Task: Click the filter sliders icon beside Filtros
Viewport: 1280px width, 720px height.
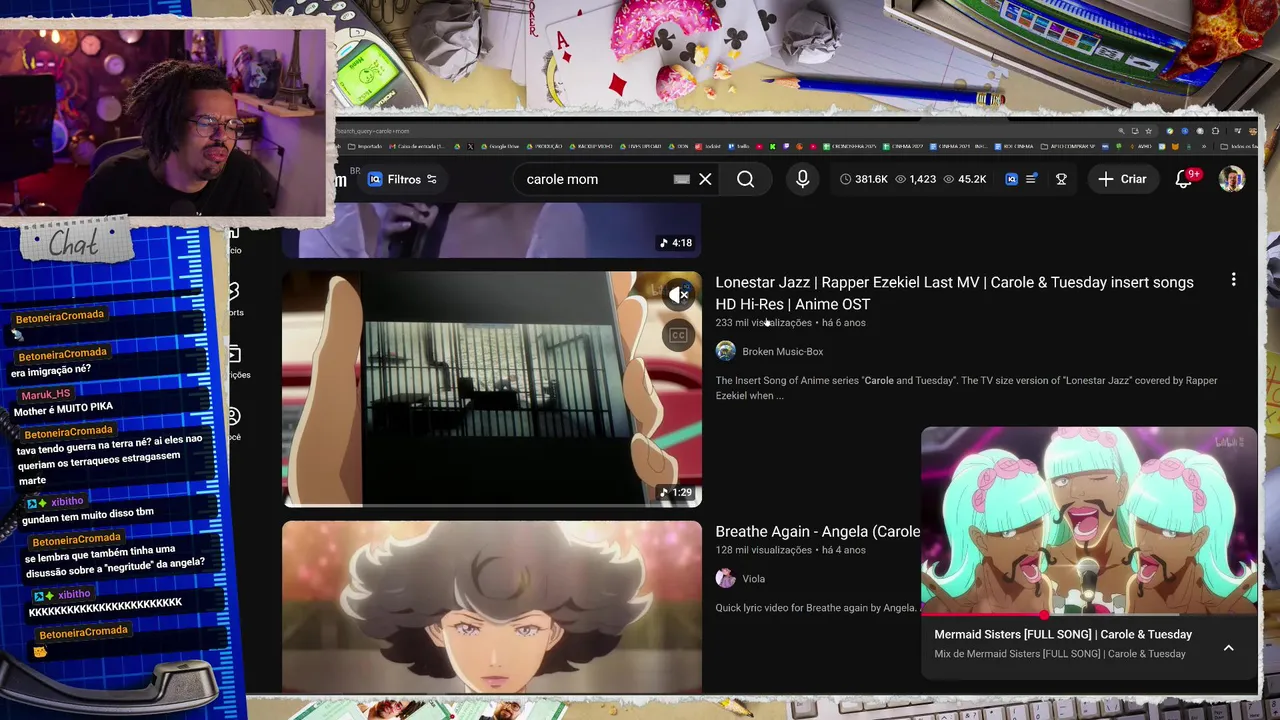Action: 432,179
